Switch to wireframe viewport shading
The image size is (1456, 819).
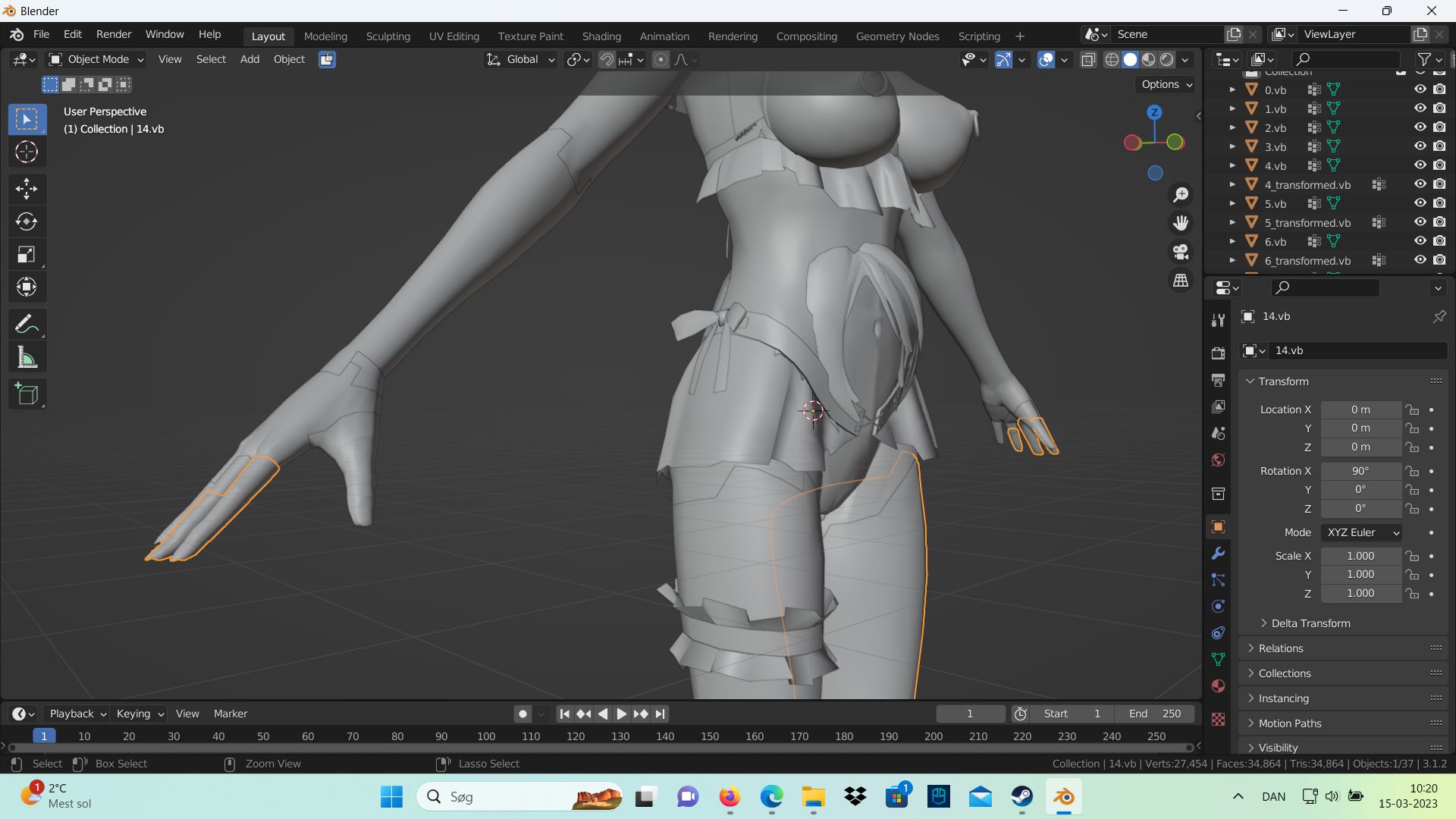pyautogui.click(x=1112, y=60)
